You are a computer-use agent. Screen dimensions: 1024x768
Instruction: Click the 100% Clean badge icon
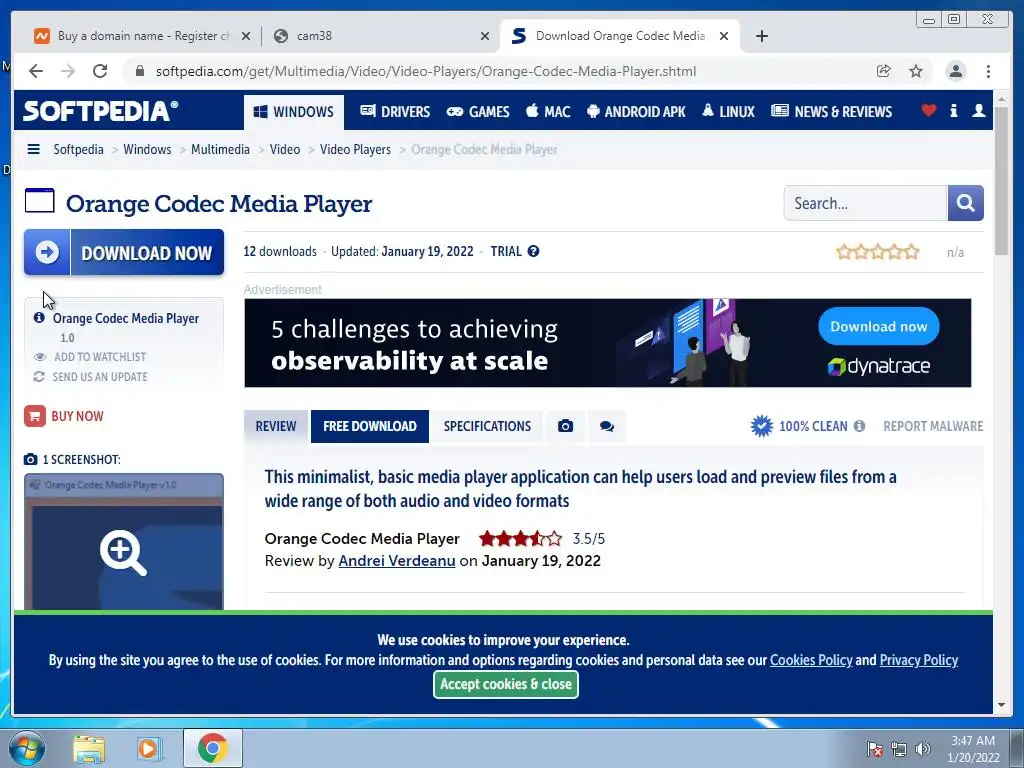[761, 426]
